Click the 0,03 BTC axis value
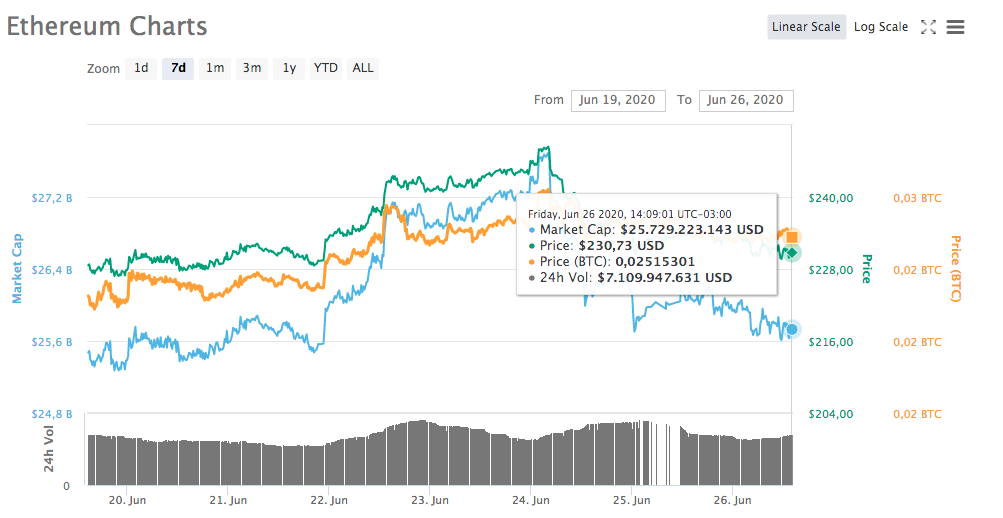Image resolution: width=1003 pixels, height=518 pixels. (917, 198)
